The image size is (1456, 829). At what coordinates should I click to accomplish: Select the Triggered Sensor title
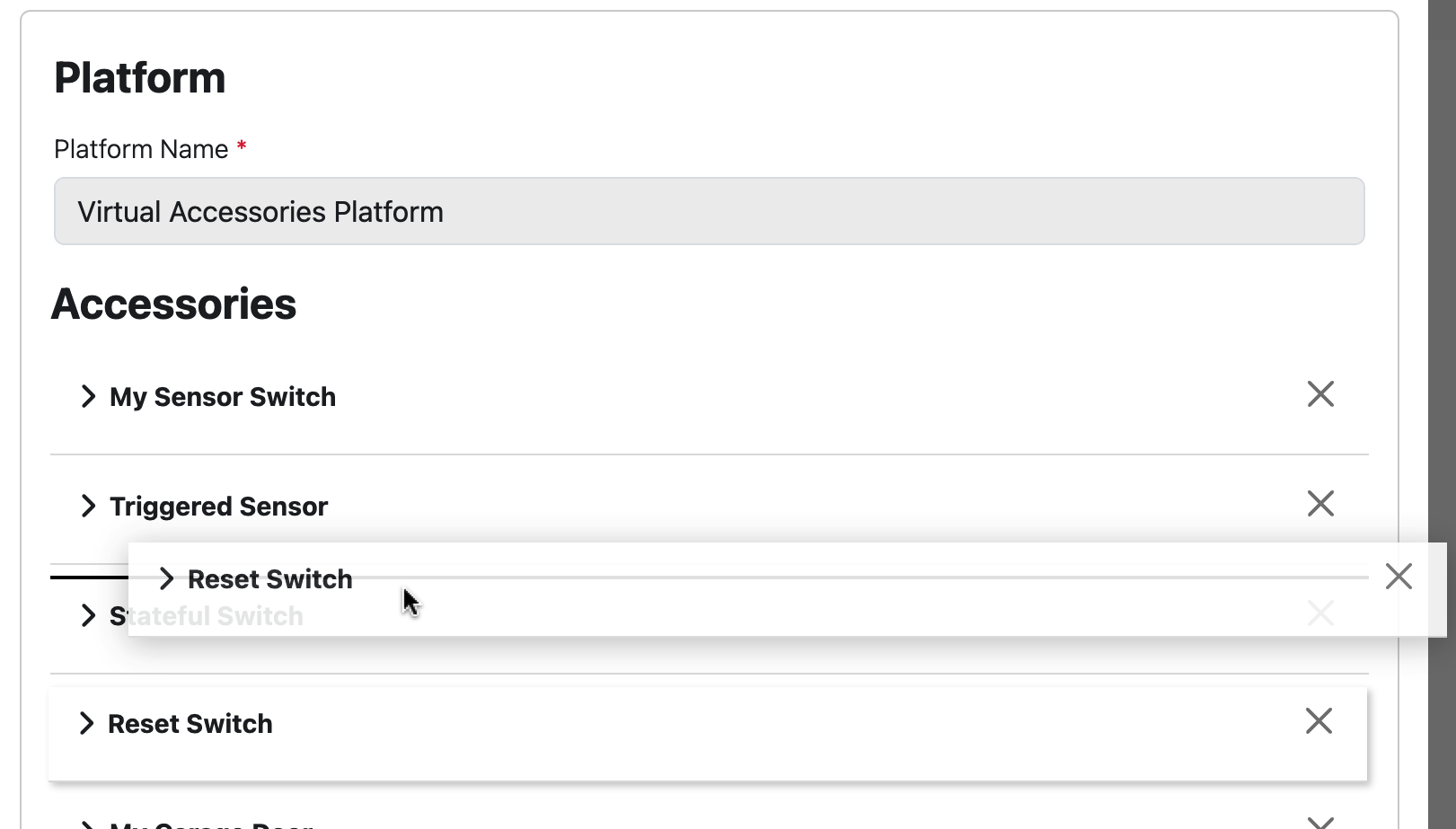tap(218, 506)
